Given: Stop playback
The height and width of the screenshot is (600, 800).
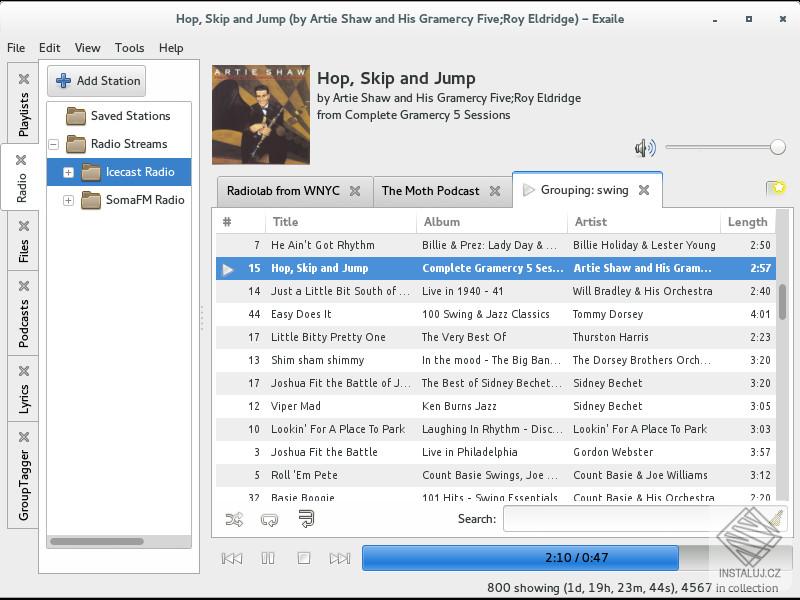Looking at the screenshot, I should tap(304, 558).
